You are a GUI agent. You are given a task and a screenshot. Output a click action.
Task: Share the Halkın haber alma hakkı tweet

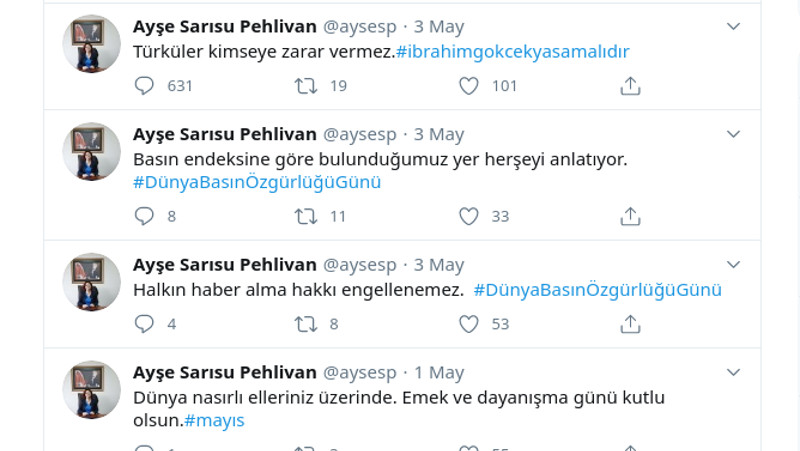pos(630,324)
